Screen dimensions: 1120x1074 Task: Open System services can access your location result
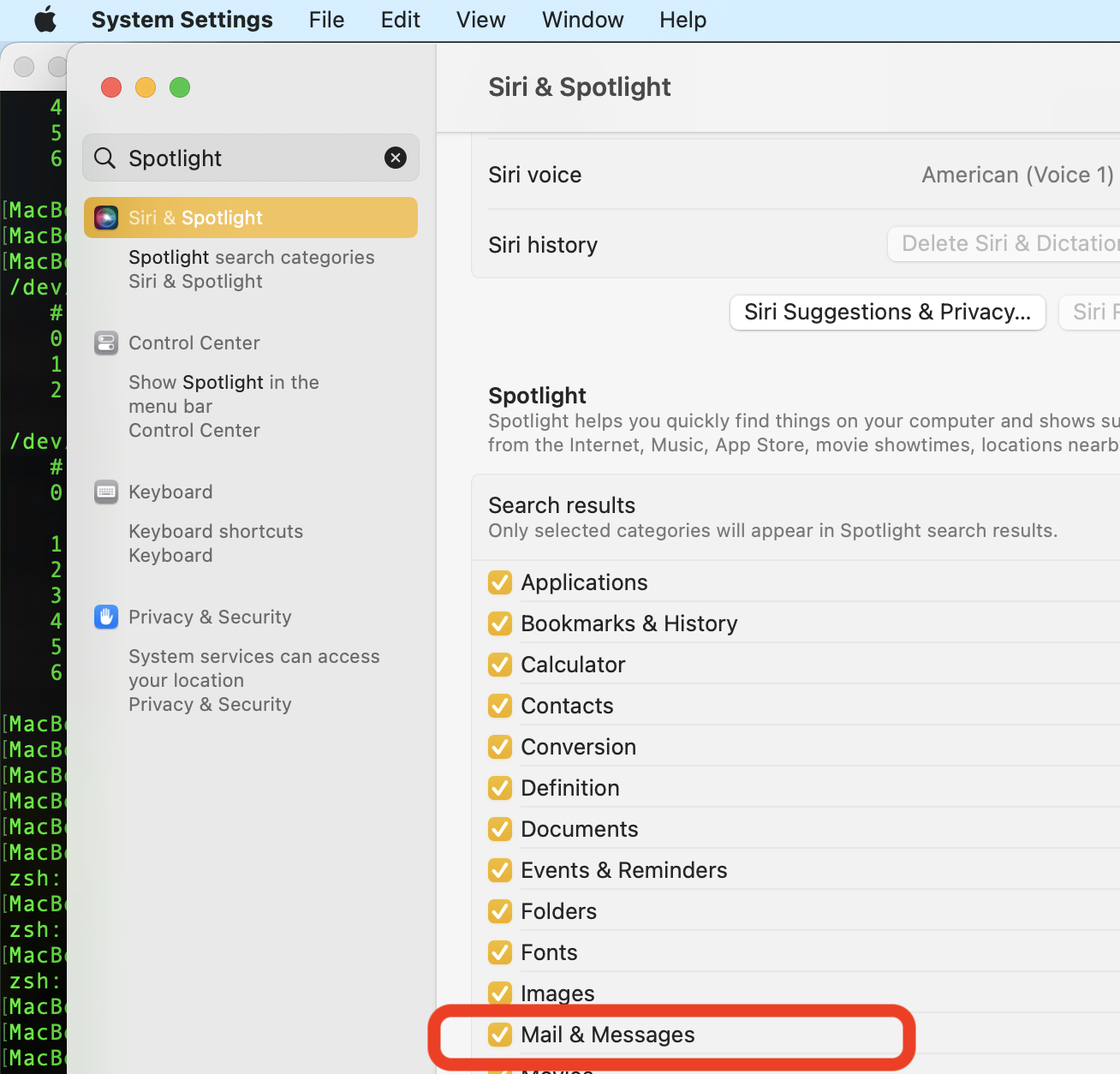(254, 680)
